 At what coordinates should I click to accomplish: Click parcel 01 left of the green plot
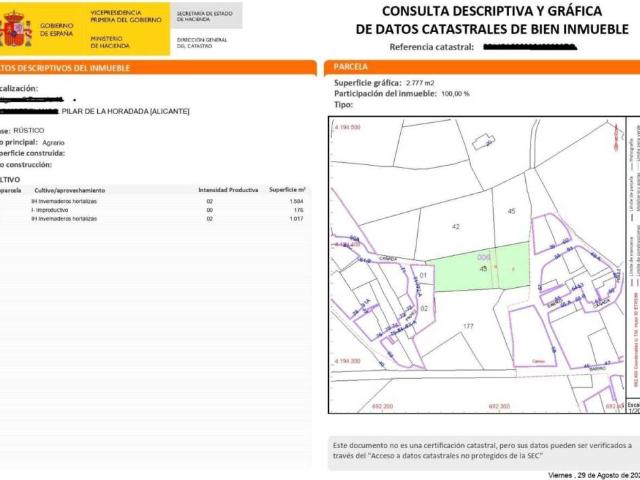pyautogui.click(x=422, y=276)
